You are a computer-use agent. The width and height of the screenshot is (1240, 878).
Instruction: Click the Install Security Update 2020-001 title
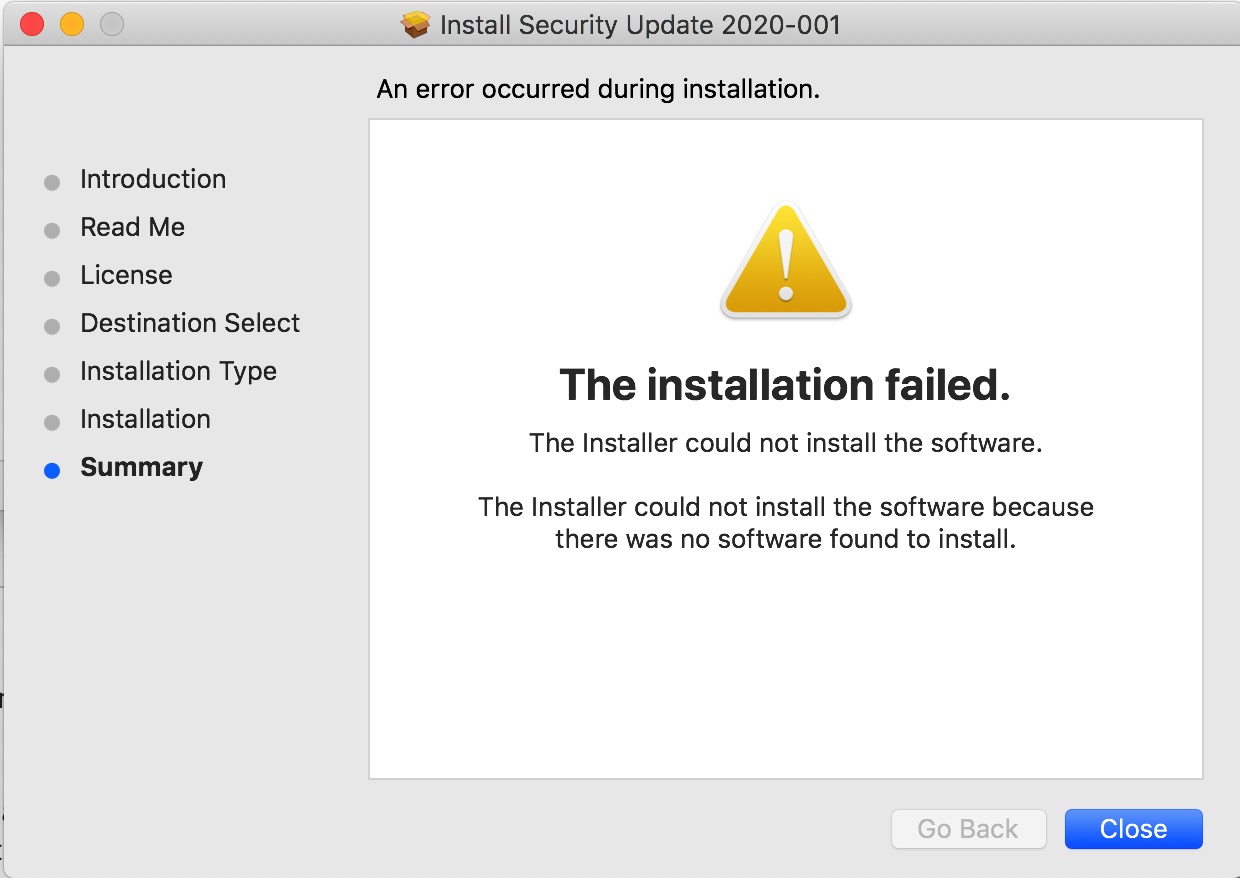640,24
